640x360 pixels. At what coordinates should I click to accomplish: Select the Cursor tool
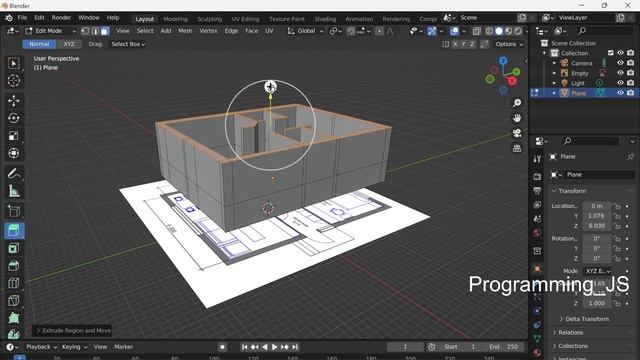coord(14,80)
